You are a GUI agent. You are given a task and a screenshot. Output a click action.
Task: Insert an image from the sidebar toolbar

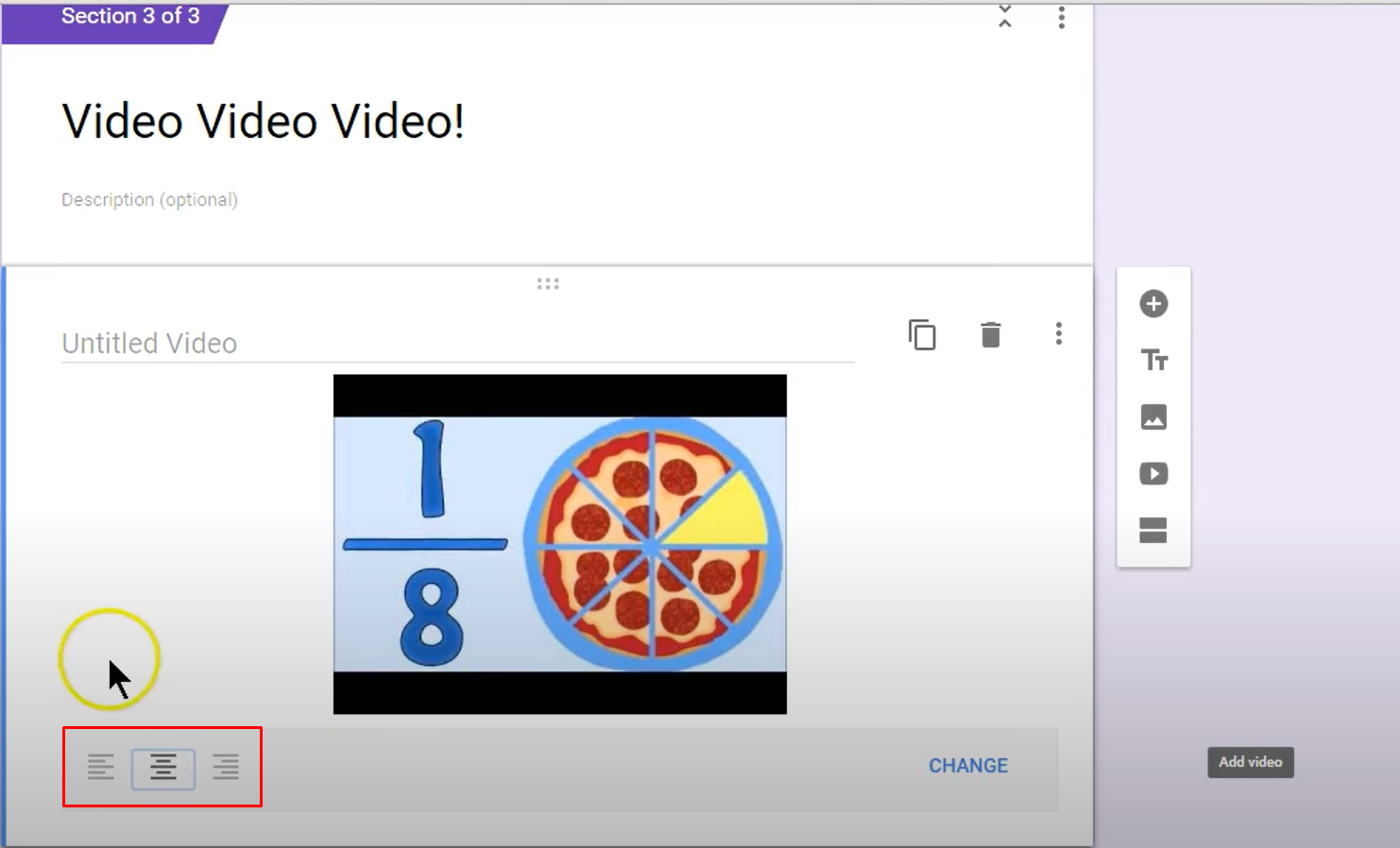click(1153, 416)
